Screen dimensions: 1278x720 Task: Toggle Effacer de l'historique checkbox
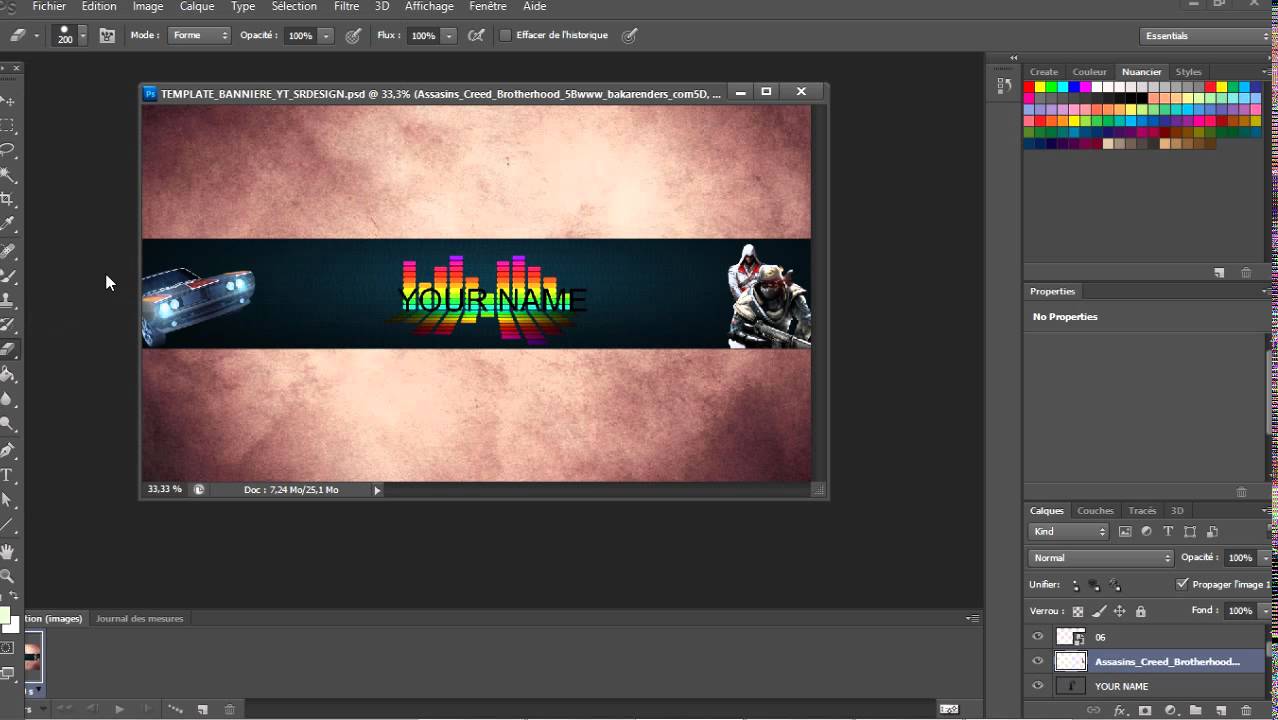[x=506, y=35]
